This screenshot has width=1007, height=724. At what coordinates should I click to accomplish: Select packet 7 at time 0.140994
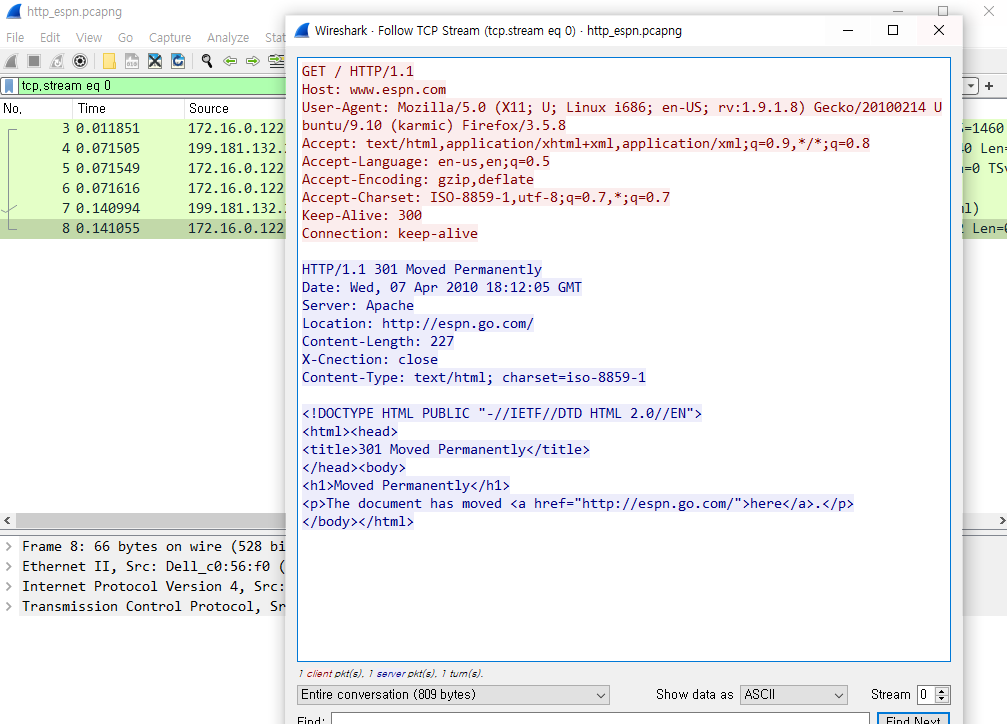(143, 208)
